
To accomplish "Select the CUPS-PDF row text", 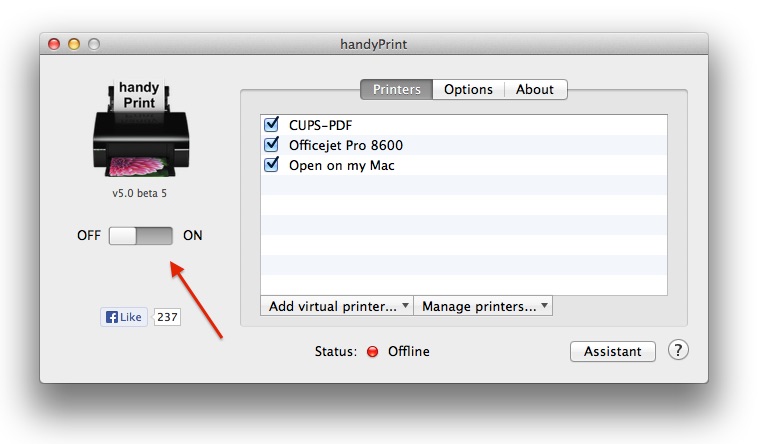I will pyautogui.click(x=320, y=125).
